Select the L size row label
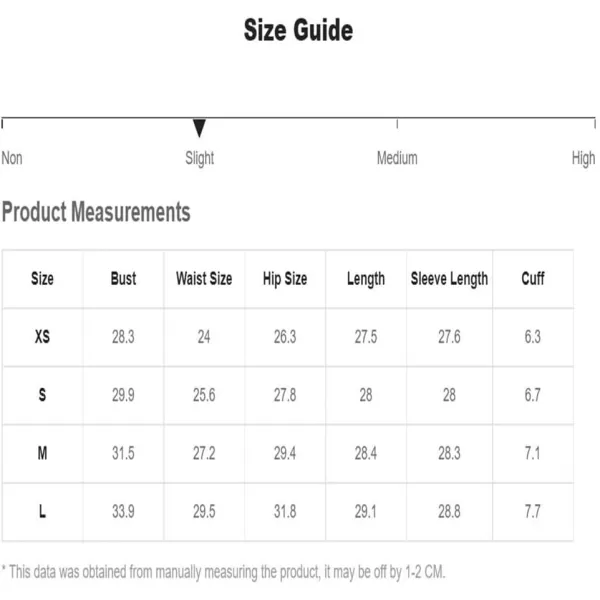The width and height of the screenshot is (600, 600). (x=42, y=511)
